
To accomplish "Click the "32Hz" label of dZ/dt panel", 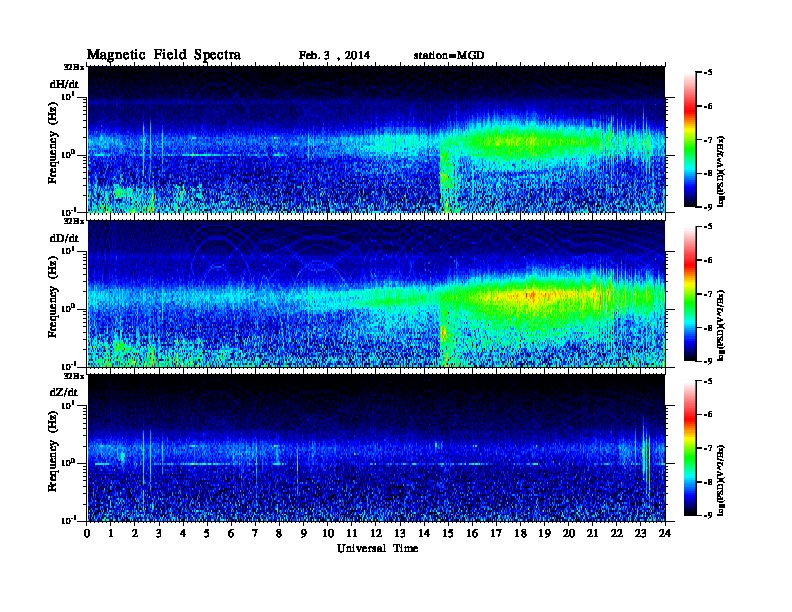I will click(x=74, y=376).
